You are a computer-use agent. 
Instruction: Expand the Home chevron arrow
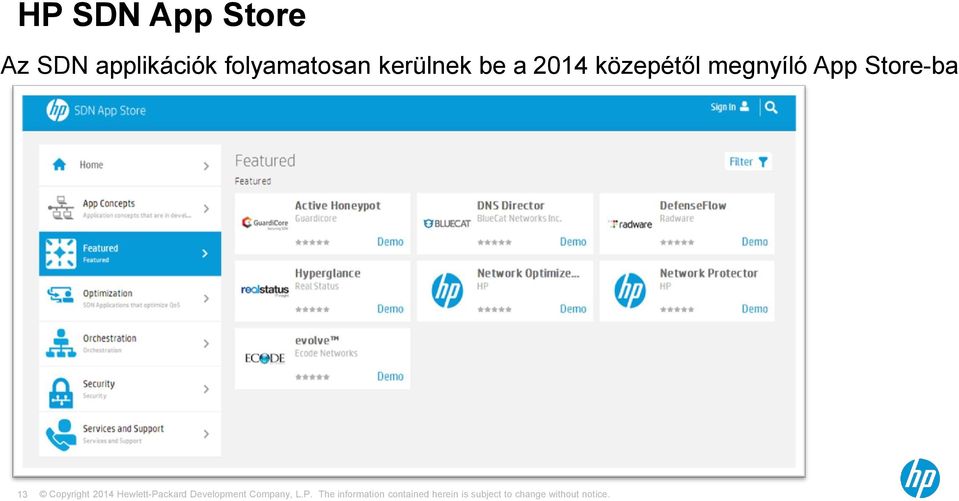[206, 166]
